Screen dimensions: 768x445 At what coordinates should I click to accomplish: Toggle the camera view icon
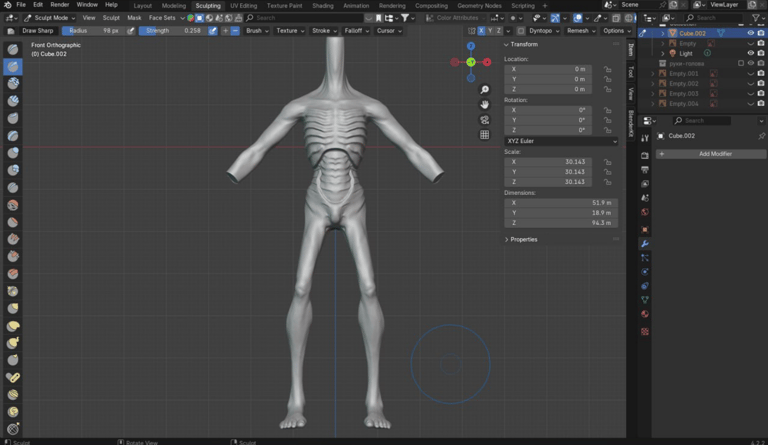[x=484, y=120]
